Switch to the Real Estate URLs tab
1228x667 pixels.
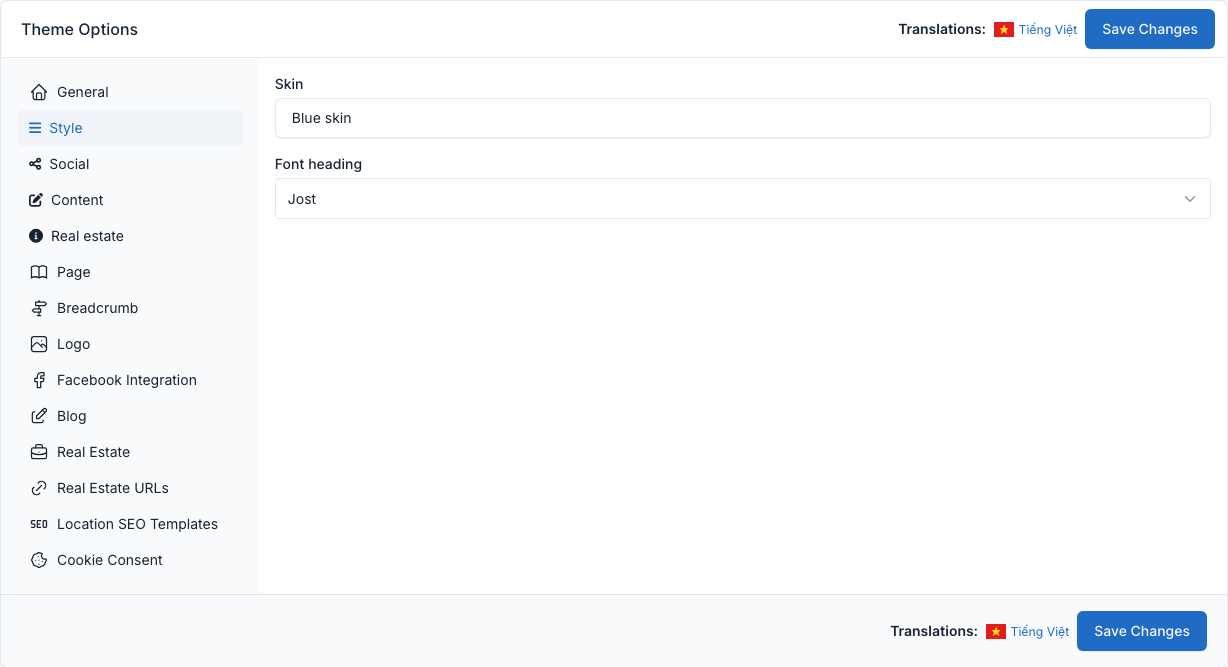[130, 488]
